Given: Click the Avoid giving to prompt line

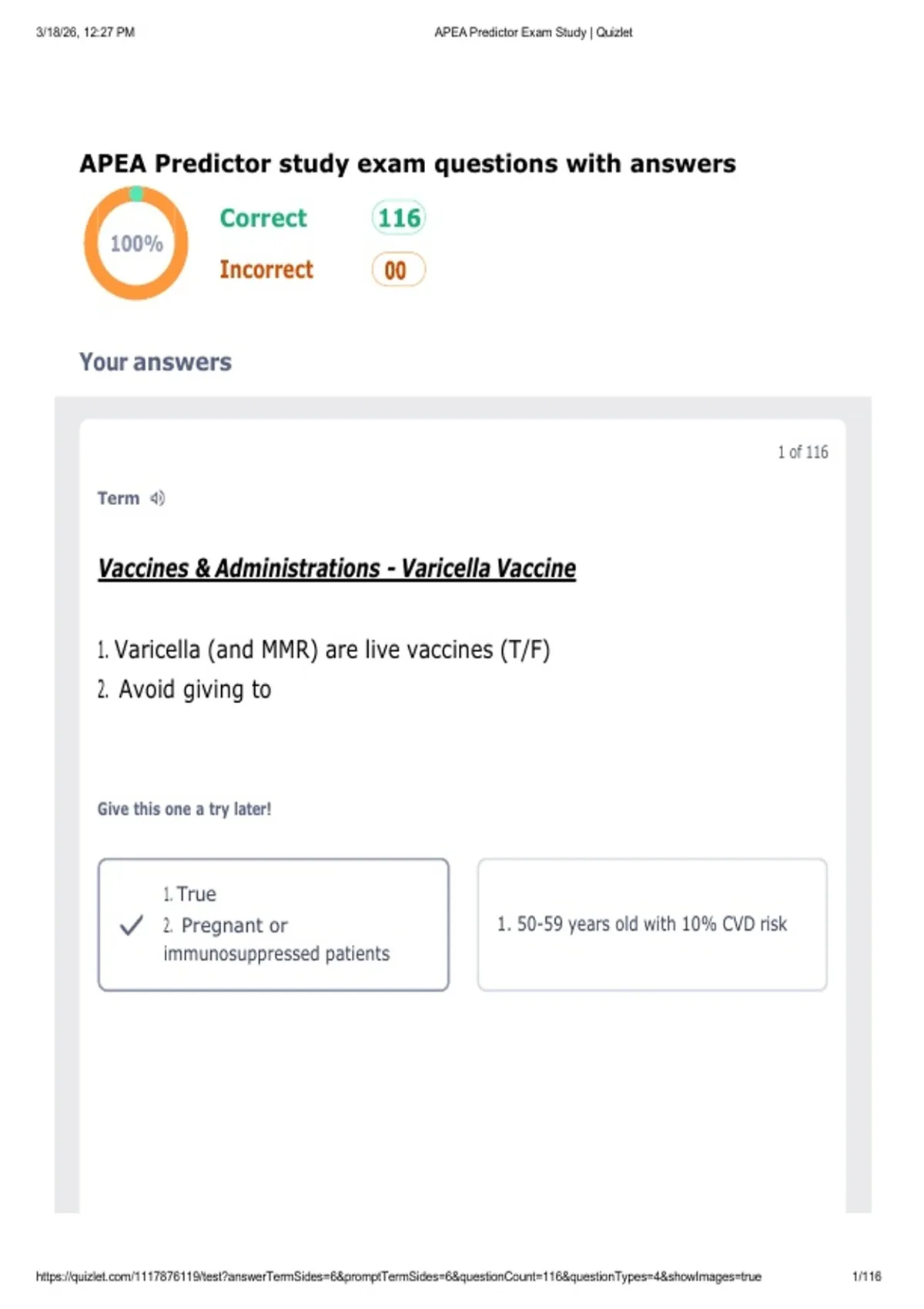Looking at the screenshot, I should [185, 689].
